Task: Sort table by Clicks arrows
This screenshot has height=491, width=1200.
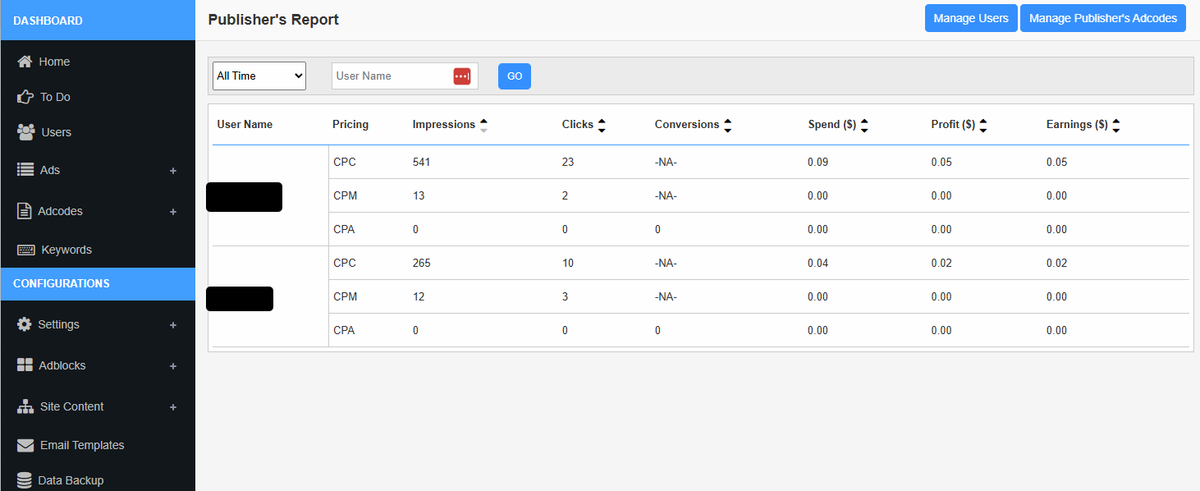Action: tap(602, 125)
